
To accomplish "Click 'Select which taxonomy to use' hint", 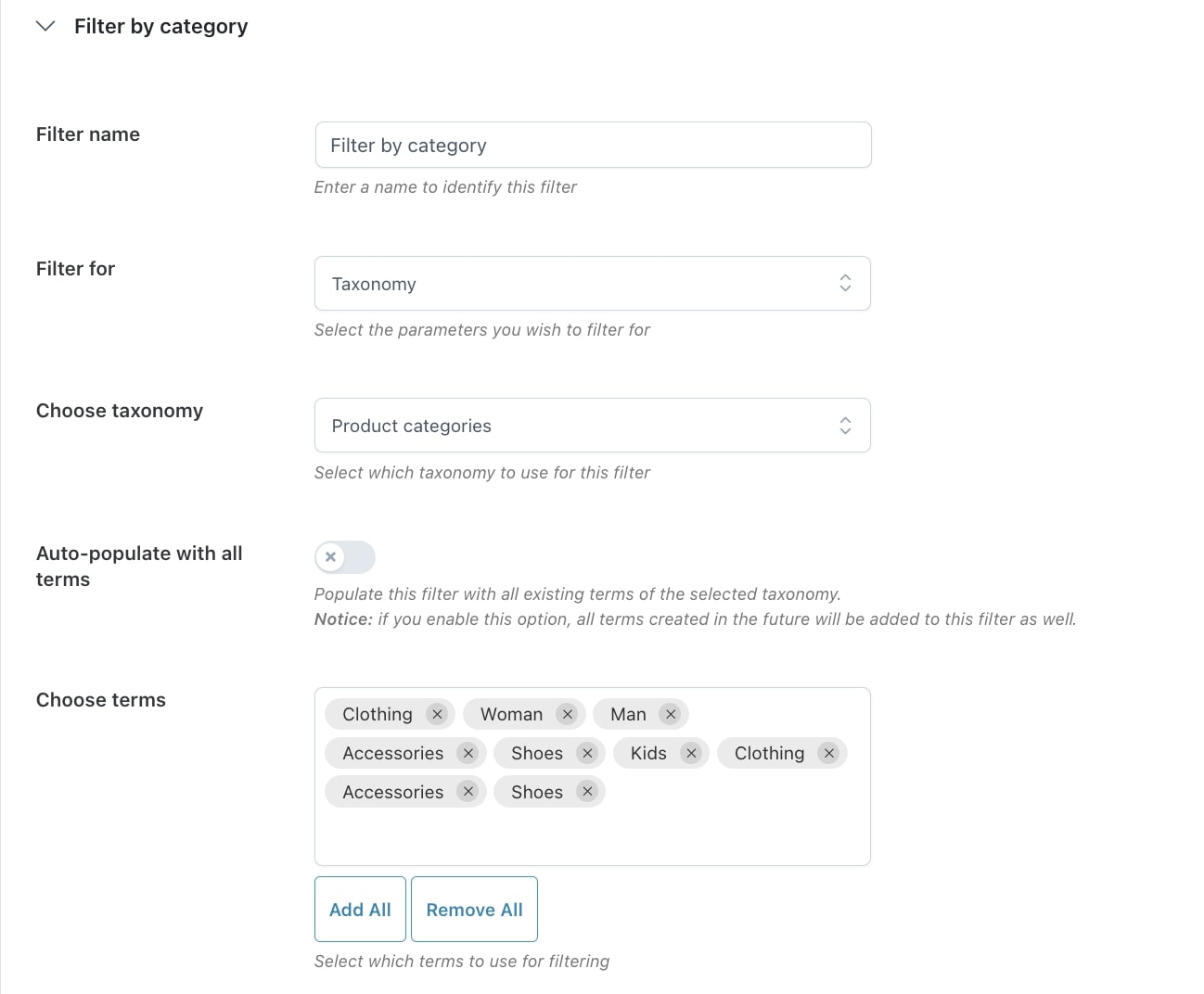I will click(482, 473).
